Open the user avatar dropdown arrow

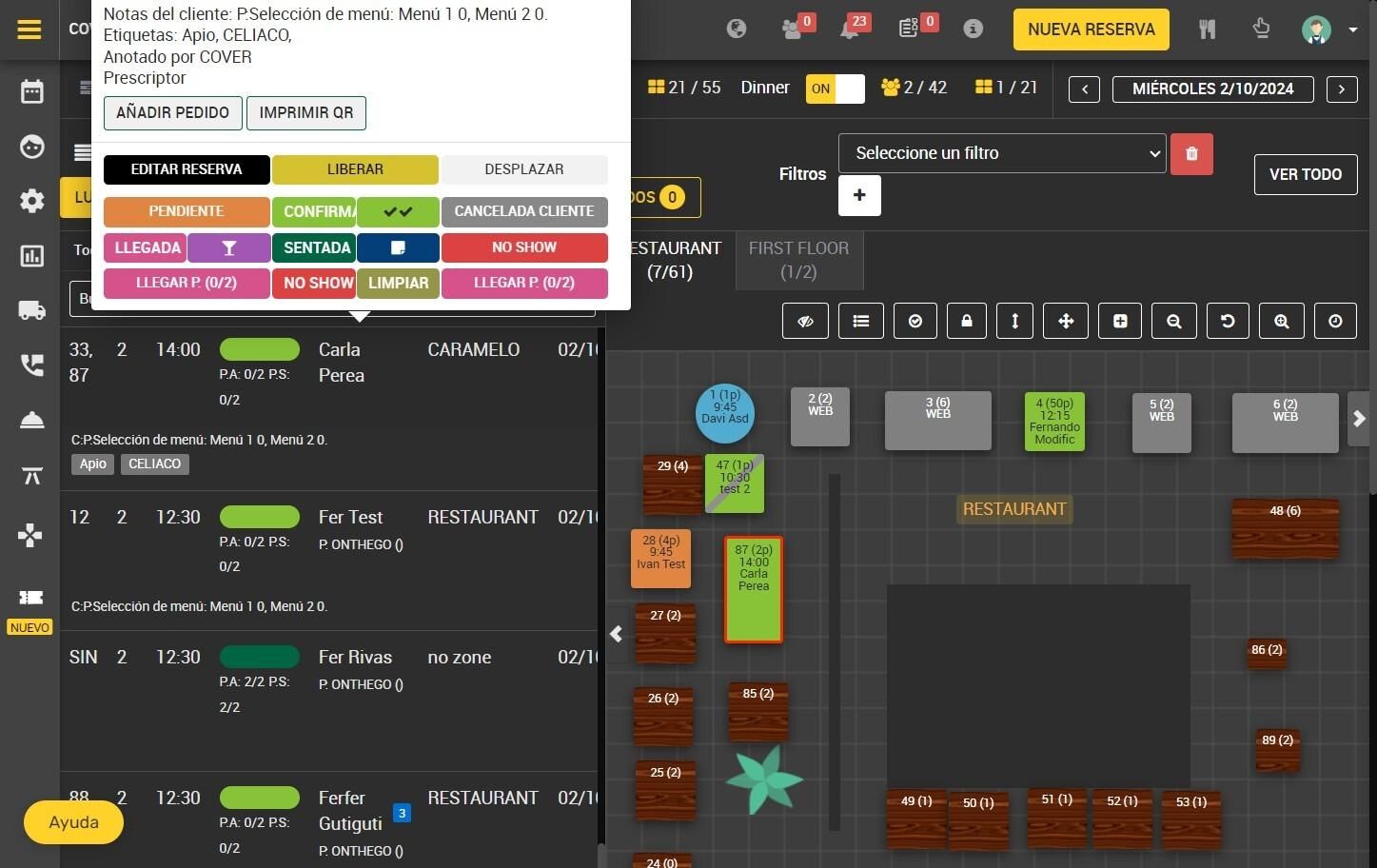click(x=1352, y=30)
